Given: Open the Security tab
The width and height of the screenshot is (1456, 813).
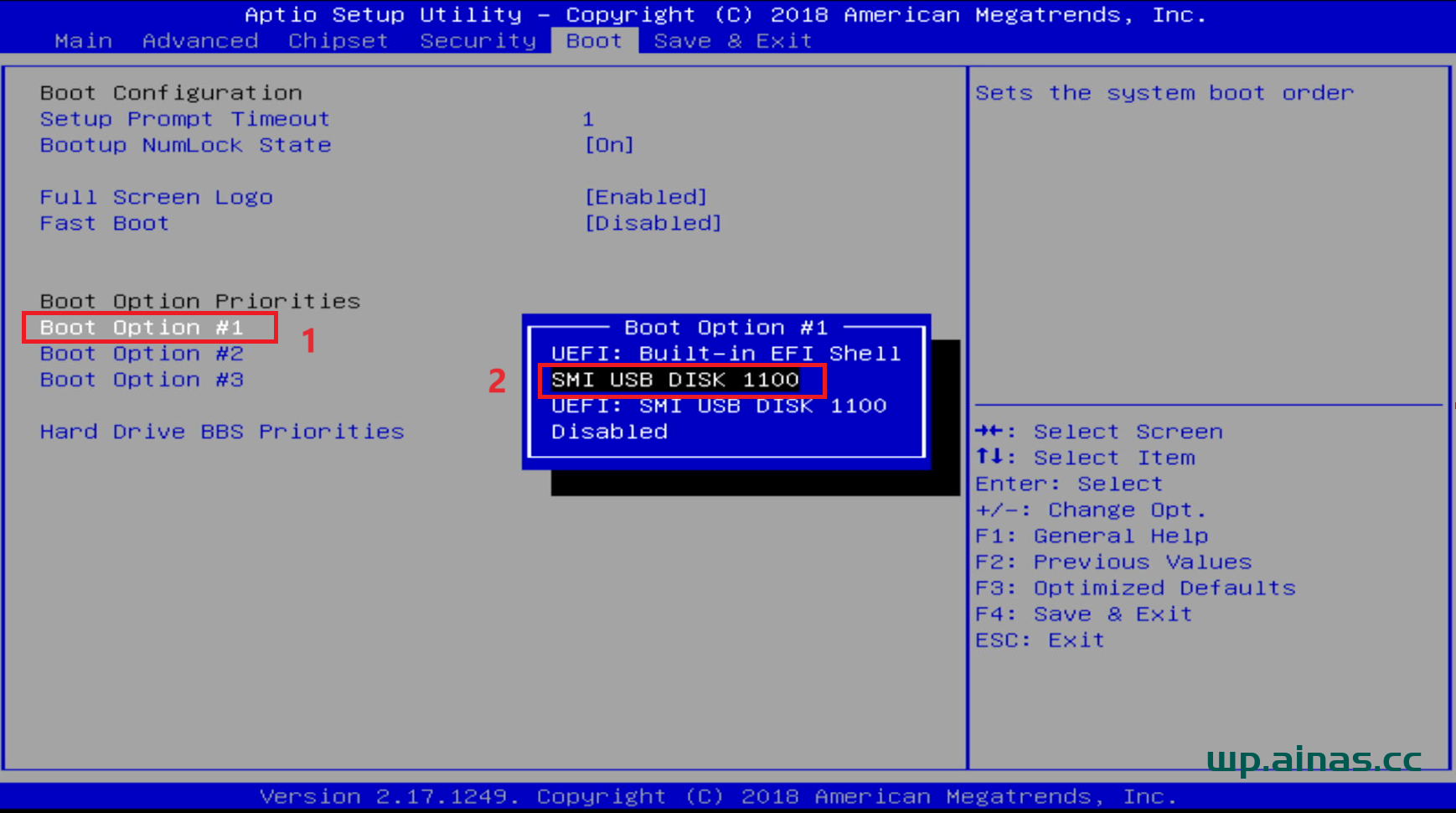Looking at the screenshot, I should click(478, 41).
